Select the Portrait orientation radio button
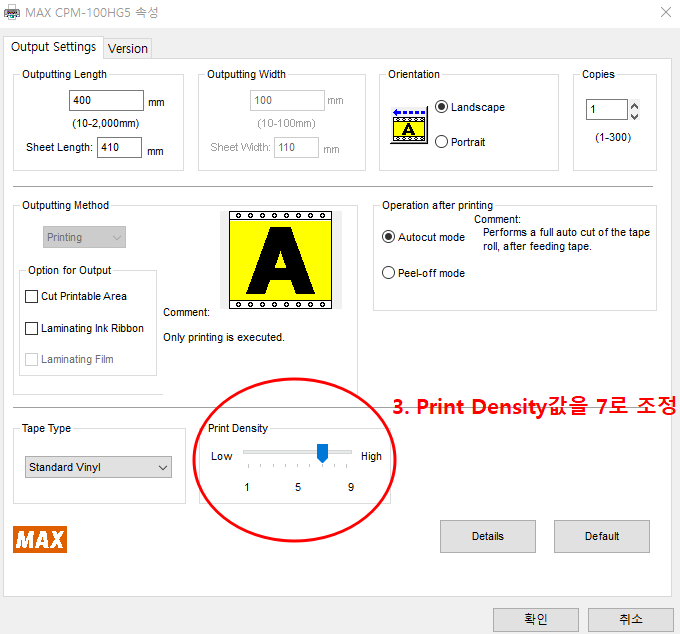The width and height of the screenshot is (680, 634). (x=441, y=142)
